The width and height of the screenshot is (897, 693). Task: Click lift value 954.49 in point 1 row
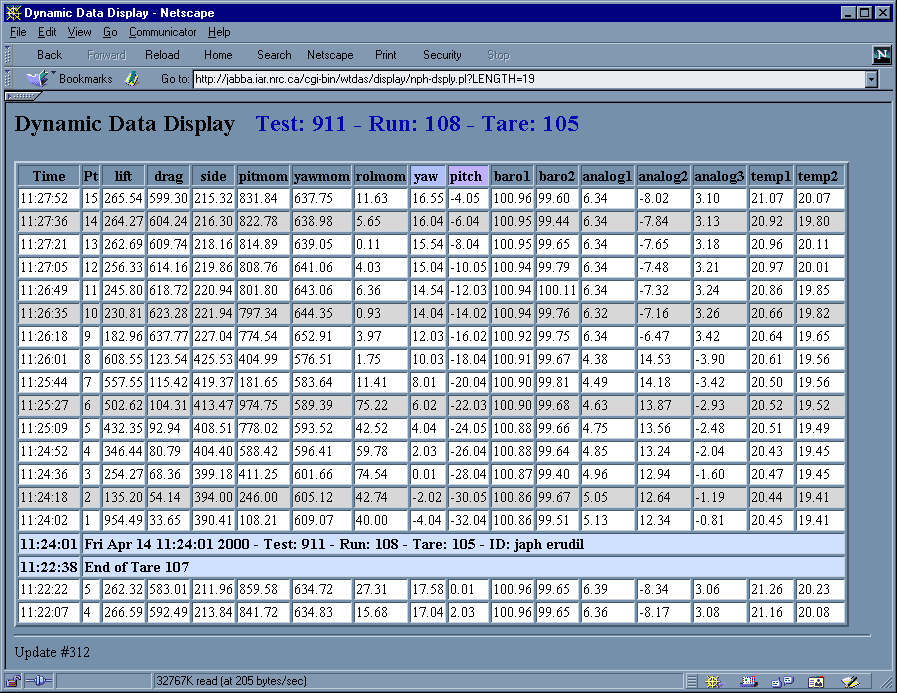click(123, 521)
